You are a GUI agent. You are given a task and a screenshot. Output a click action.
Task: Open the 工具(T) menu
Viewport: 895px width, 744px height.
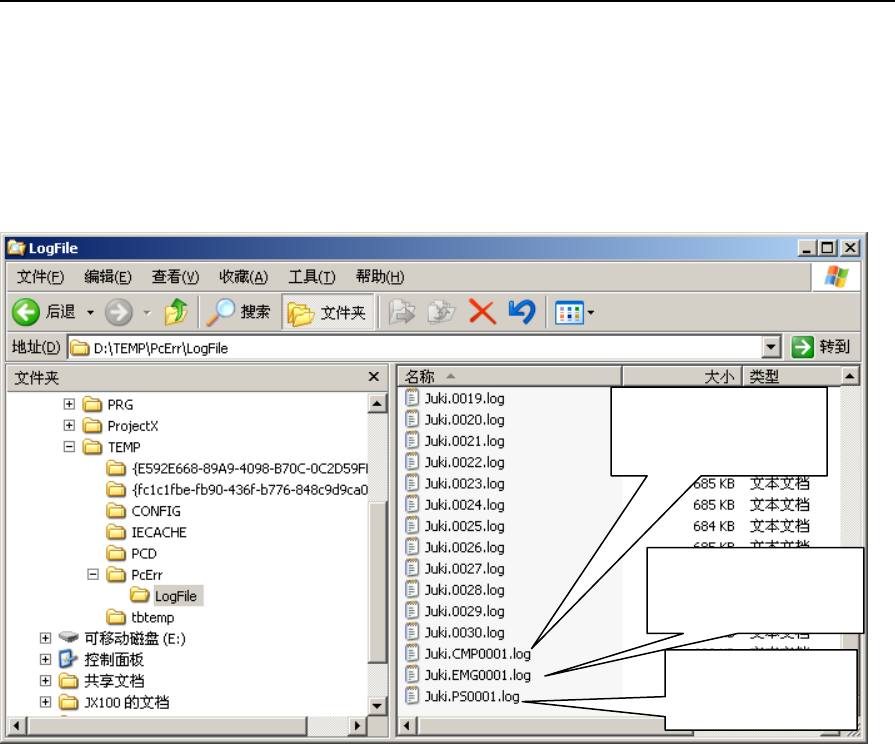click(x=312, y=277)
